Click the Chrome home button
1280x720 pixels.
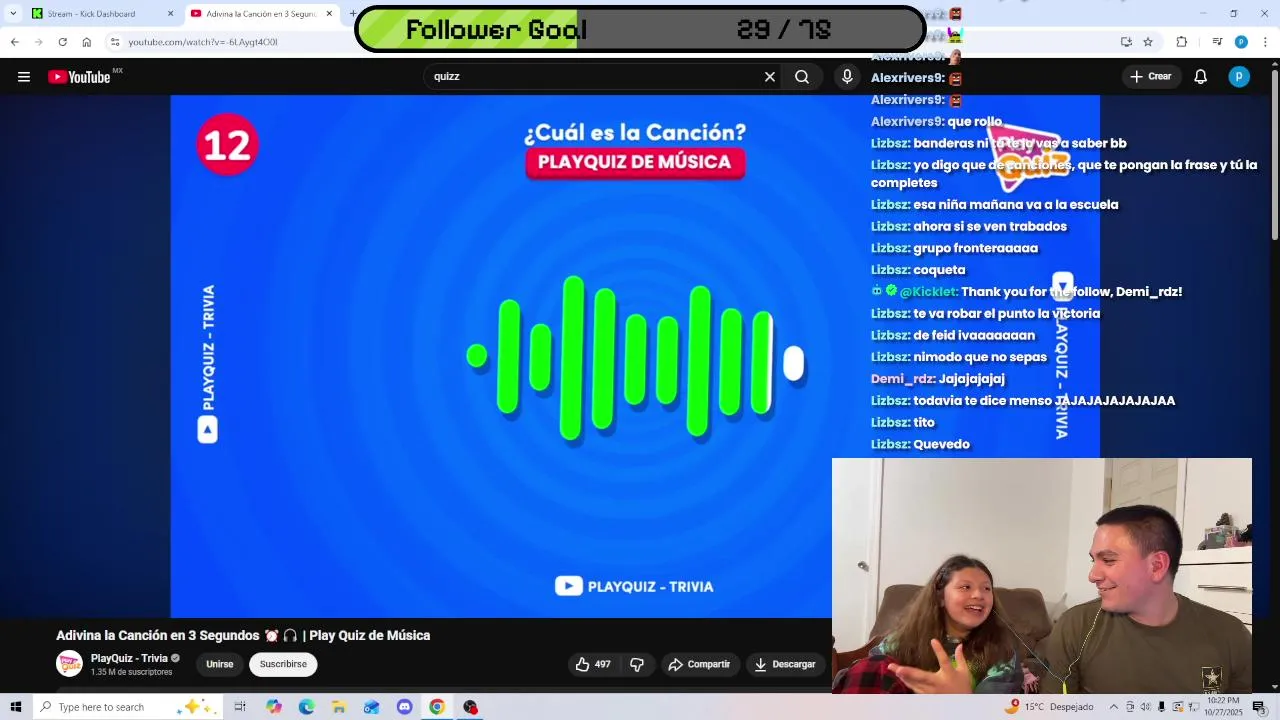tap(87, 42)
